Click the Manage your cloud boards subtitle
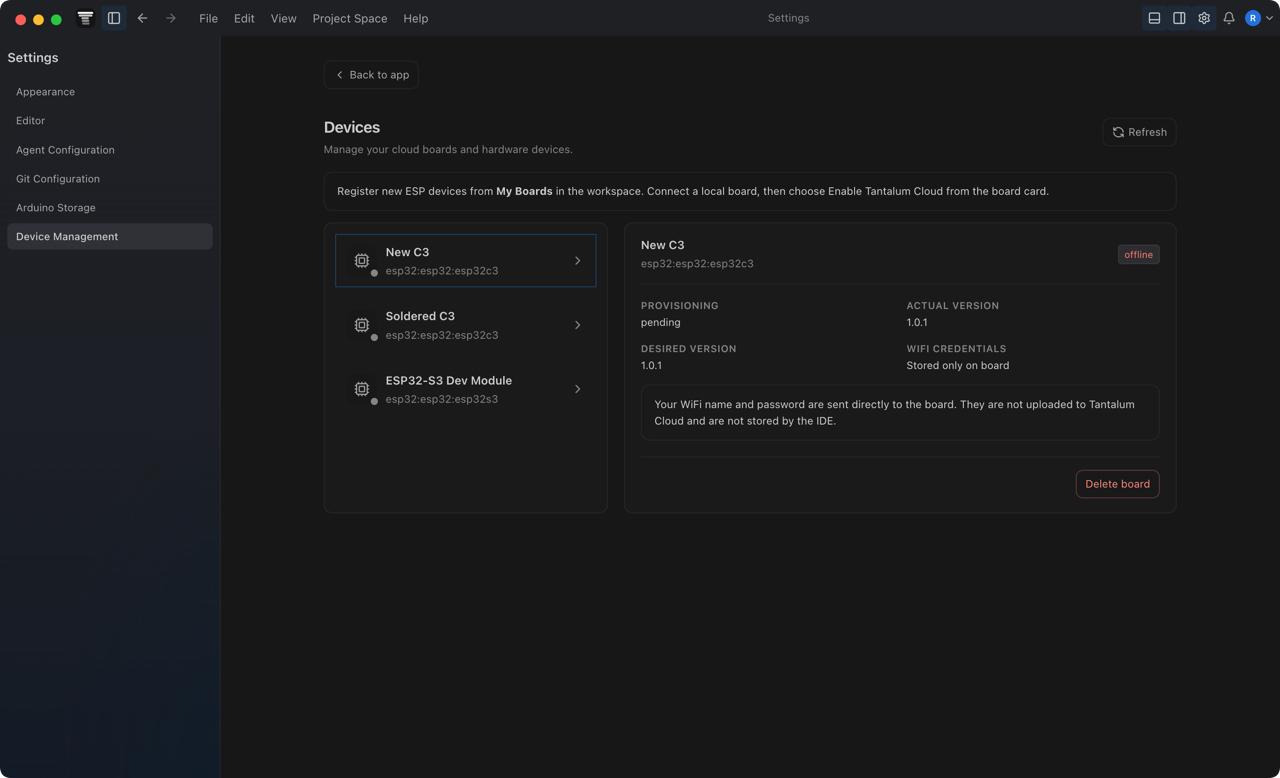Viewport: 1280px width, 778px height. tap(448, 150)
